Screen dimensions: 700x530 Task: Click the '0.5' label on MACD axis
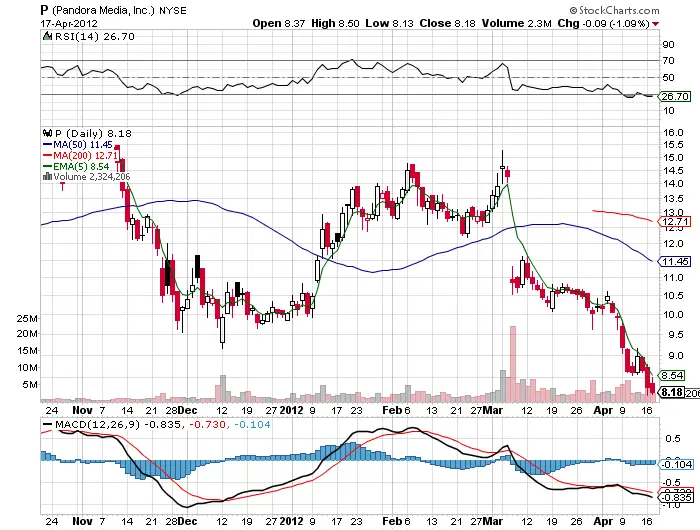673,438
